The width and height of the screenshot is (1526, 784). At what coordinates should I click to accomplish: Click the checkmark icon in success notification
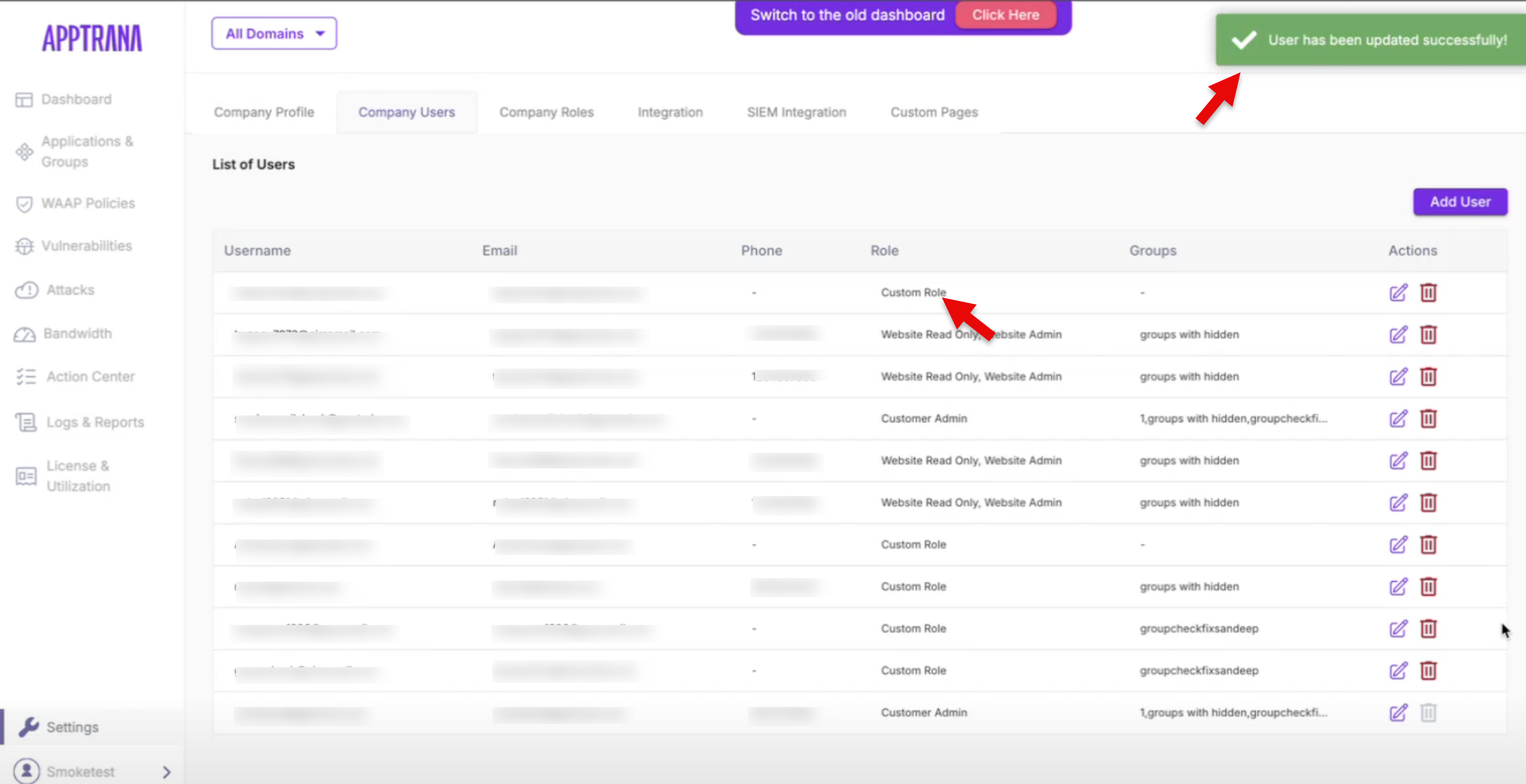pyautogui.click(x=1244, y=40)
